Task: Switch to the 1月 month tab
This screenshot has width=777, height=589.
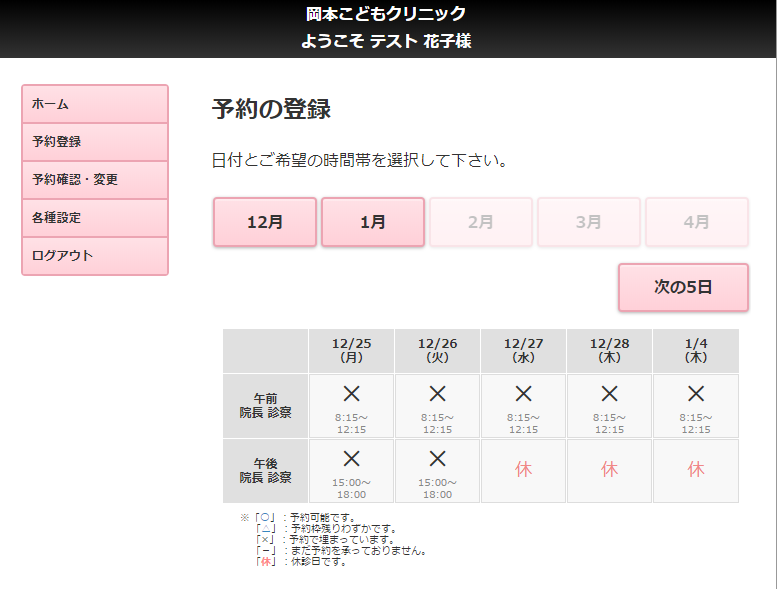Action: click(x=373, y=222)
